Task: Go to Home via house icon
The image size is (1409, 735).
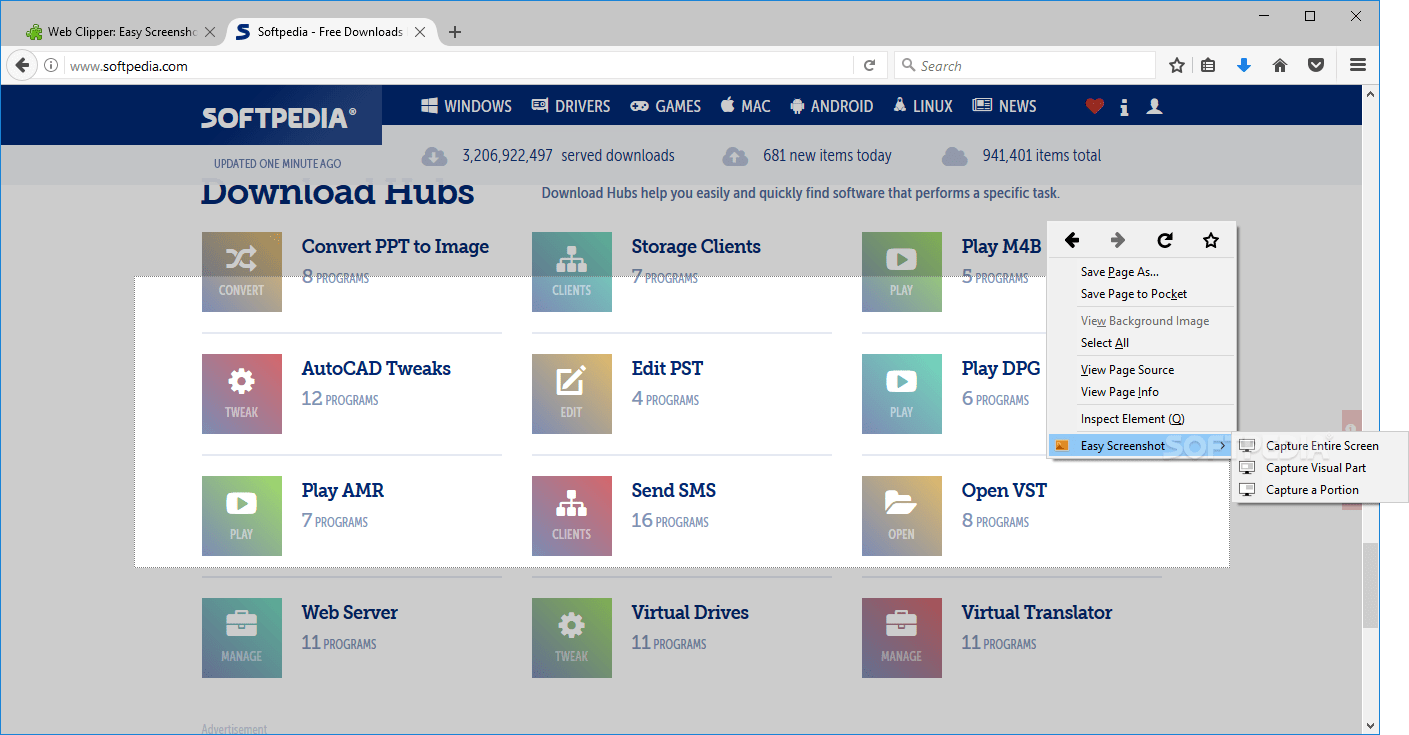Action: click(x=1280, y=66)
